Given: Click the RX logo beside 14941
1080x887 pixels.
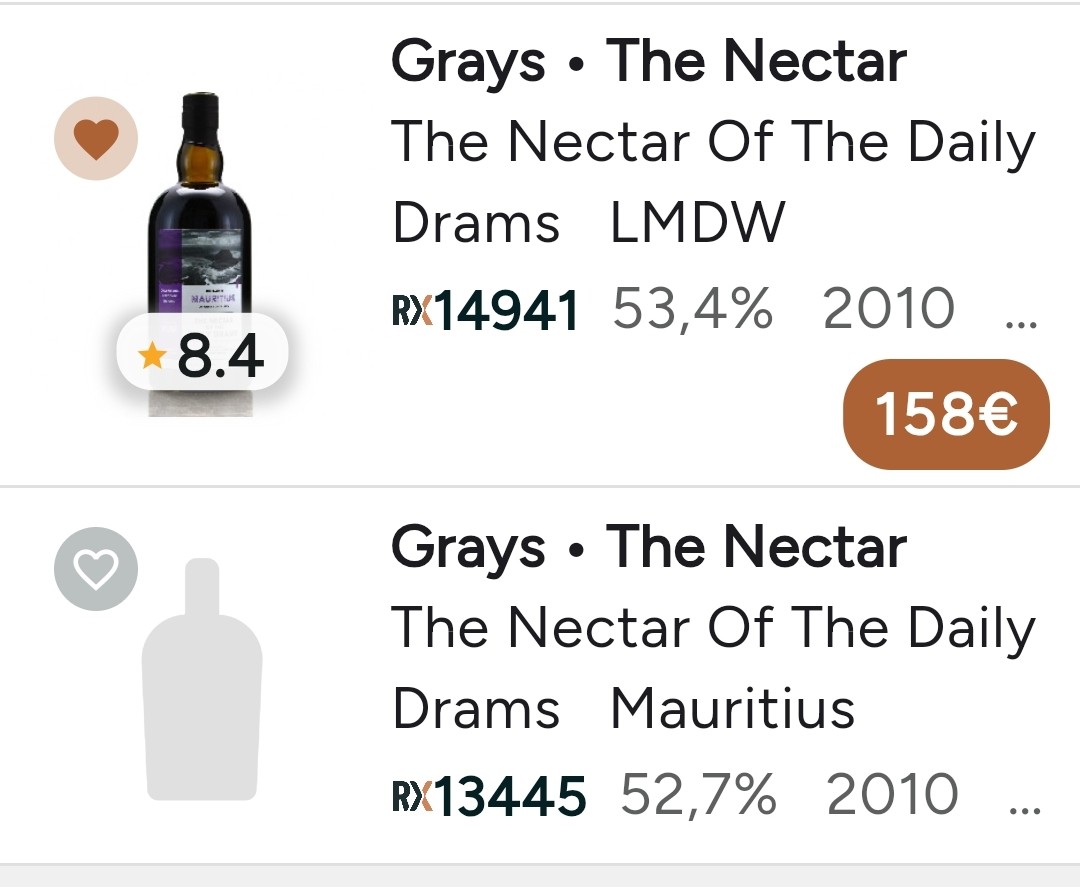Looking at the screenshot, I should pos(410,310).
